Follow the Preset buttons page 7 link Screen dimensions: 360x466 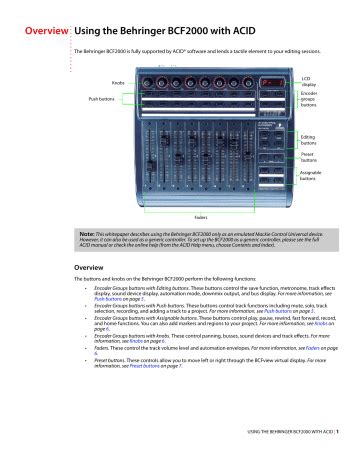click(144, 366)
